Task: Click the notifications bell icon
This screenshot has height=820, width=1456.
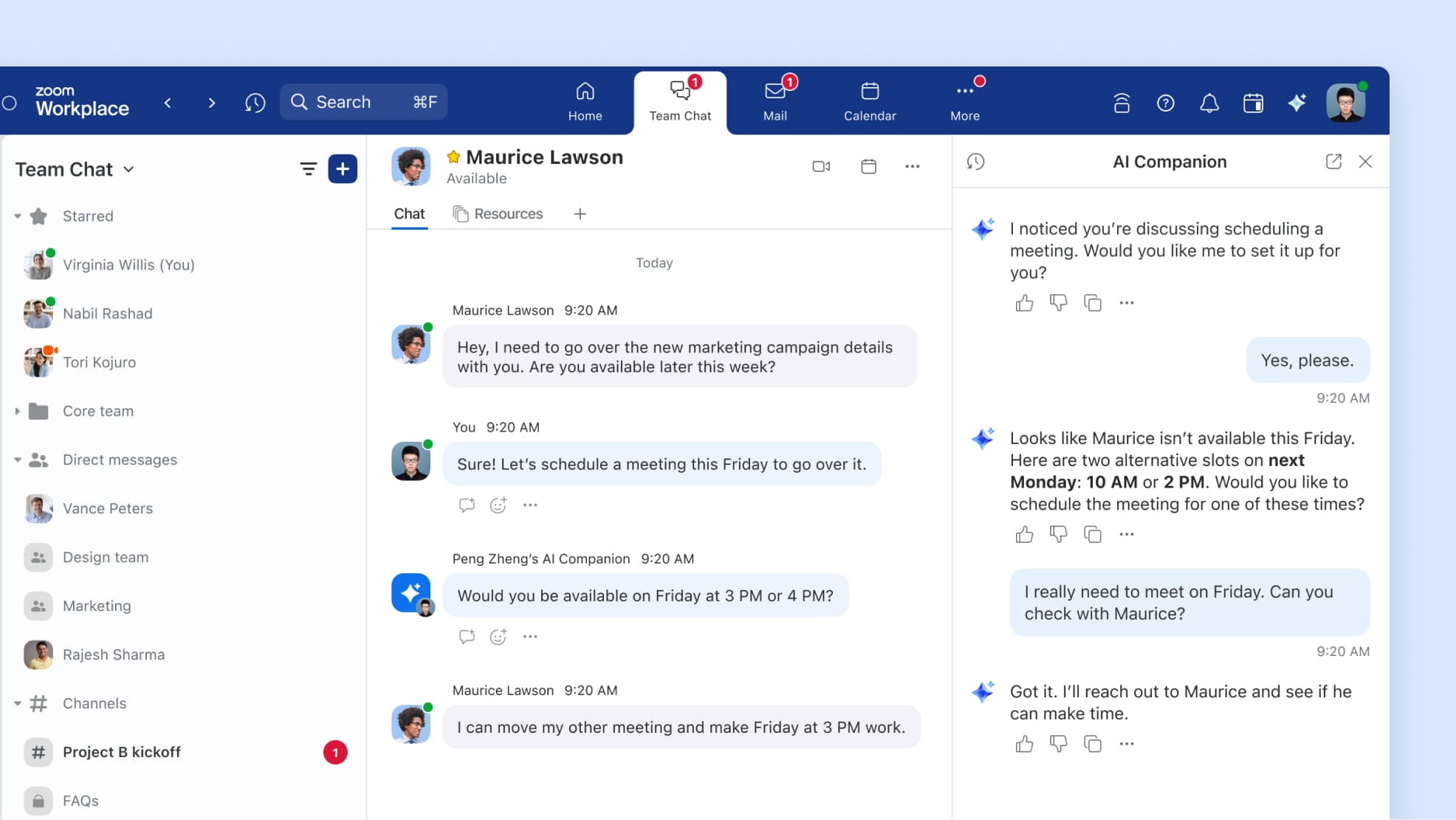Action: coord(1209,103)
